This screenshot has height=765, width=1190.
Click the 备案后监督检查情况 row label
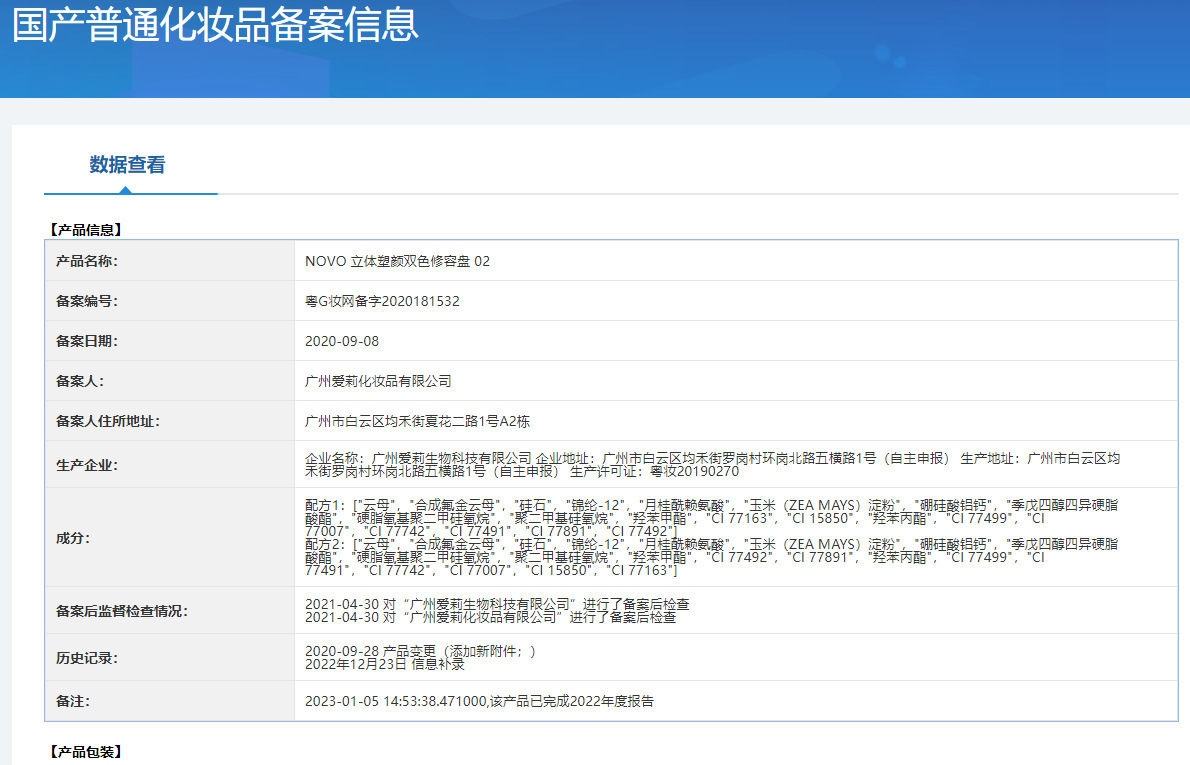(x=121, y=611)
